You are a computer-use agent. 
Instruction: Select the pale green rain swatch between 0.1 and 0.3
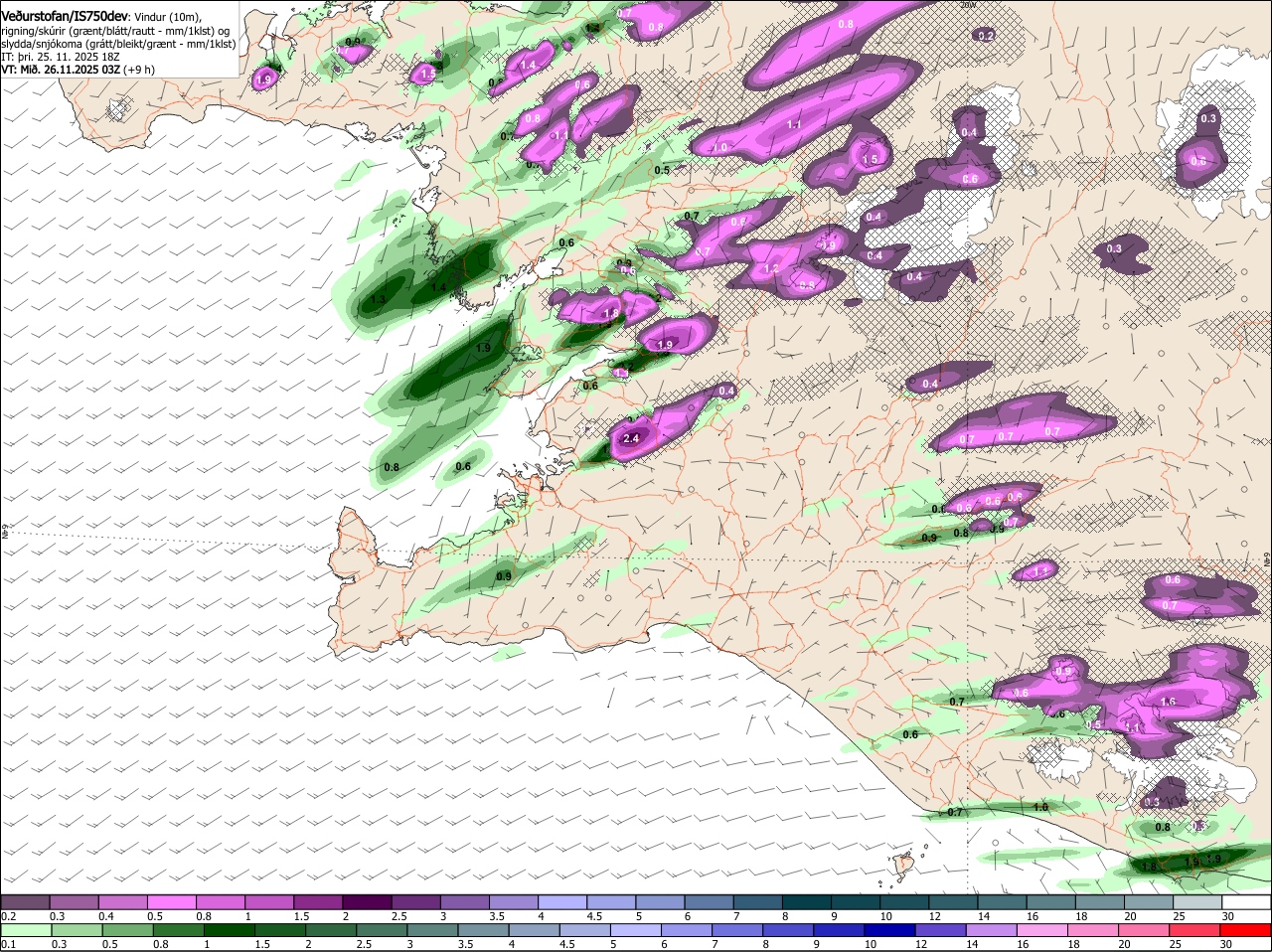click(25, 930)
